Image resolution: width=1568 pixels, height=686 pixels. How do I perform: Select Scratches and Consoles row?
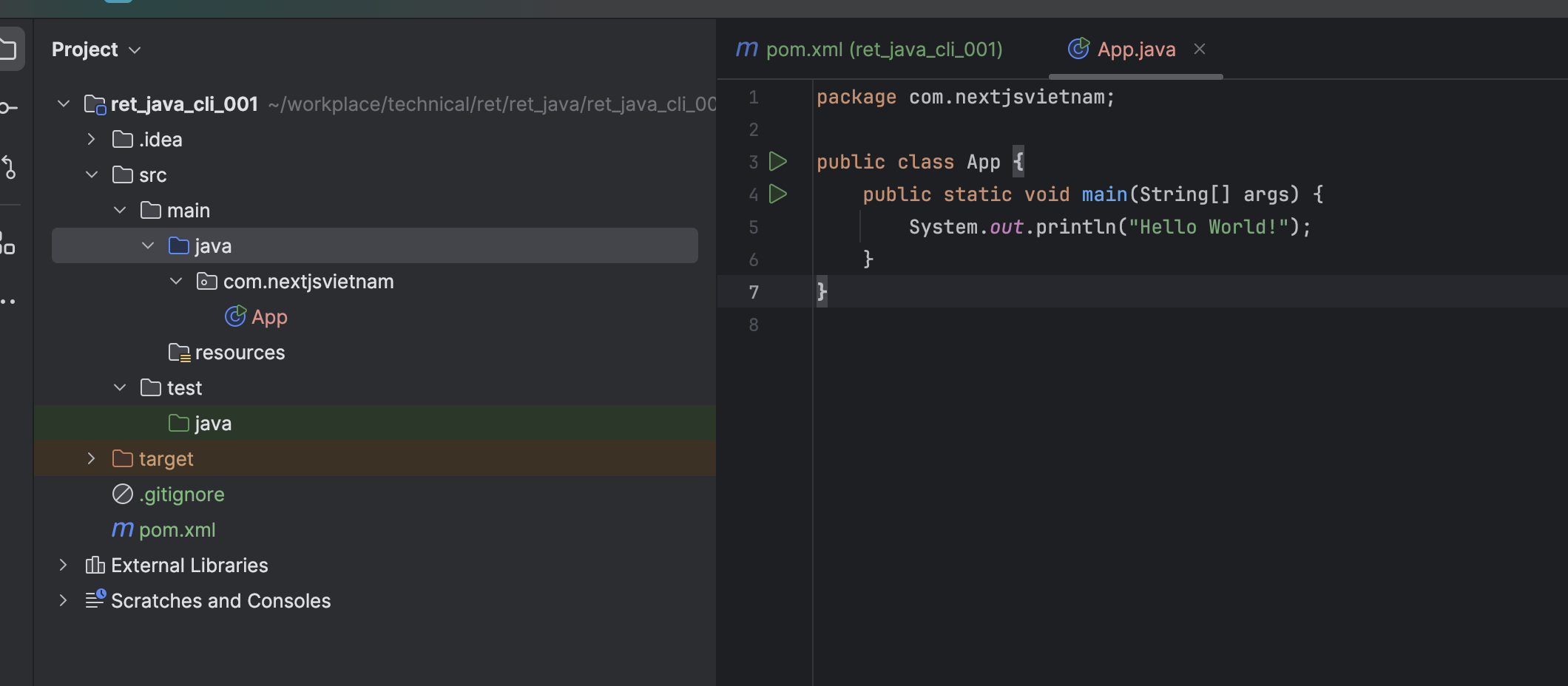click(375, 600)
